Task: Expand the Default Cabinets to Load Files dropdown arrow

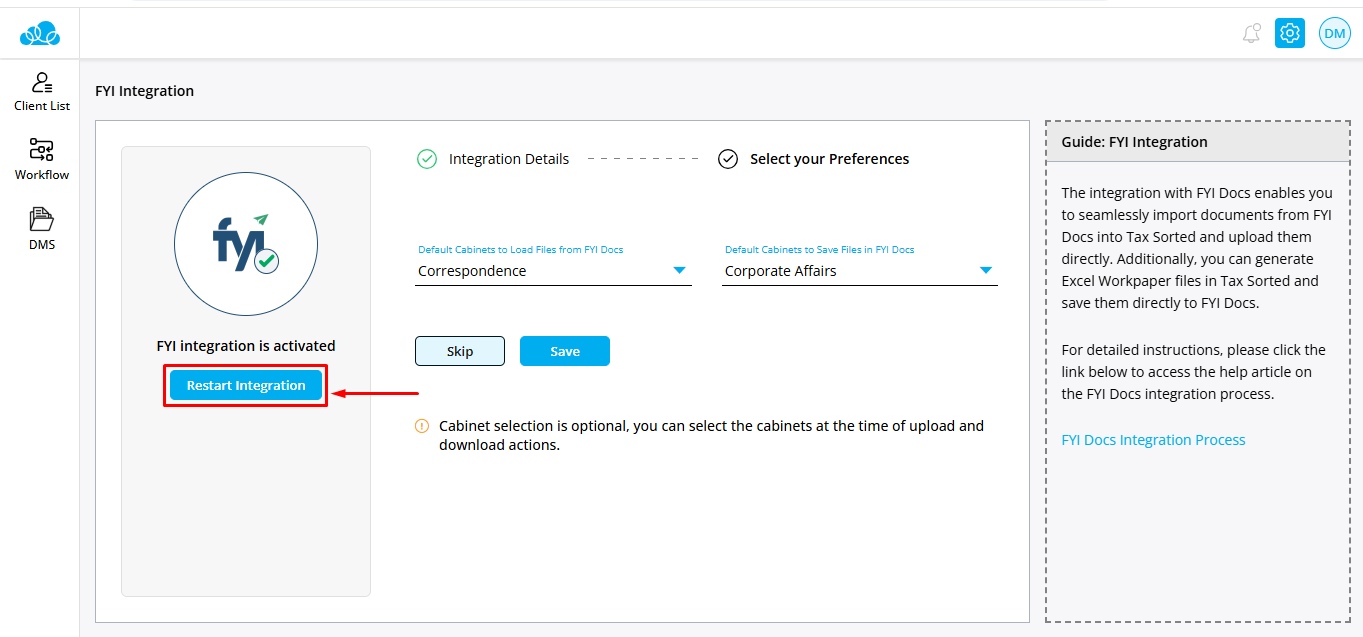Action: tap(679, 271)
